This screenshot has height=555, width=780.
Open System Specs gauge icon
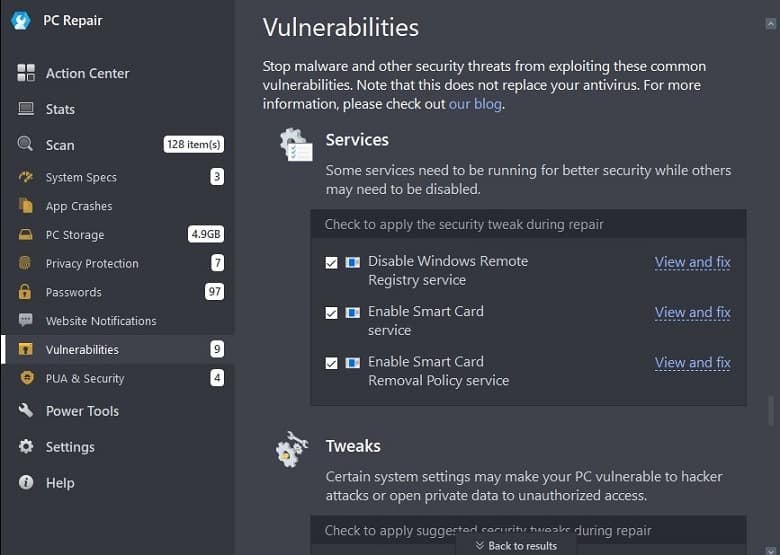coord(25,177)
